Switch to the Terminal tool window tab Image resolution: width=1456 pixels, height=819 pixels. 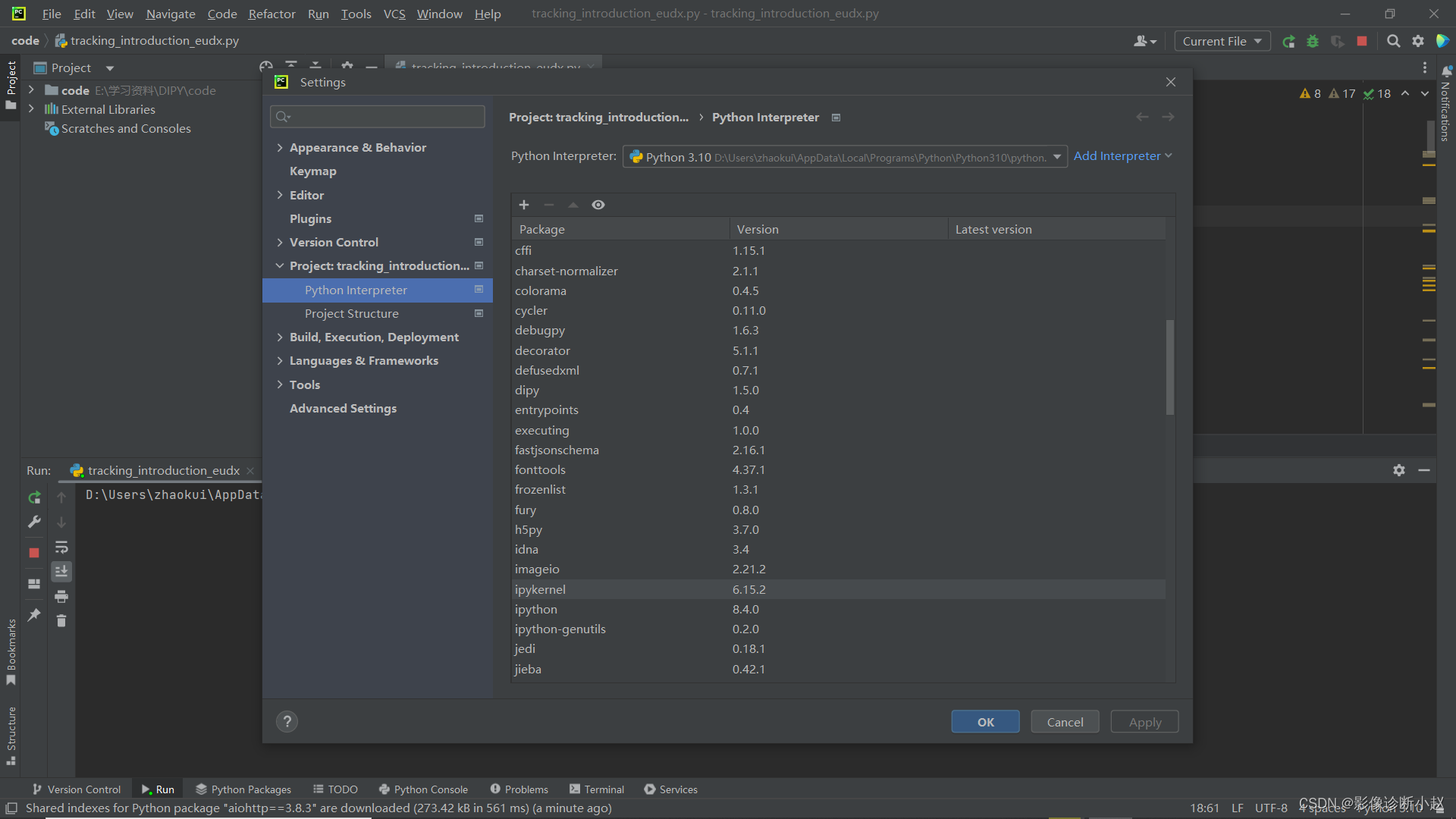pyautogui.click(x=597, y=789)
